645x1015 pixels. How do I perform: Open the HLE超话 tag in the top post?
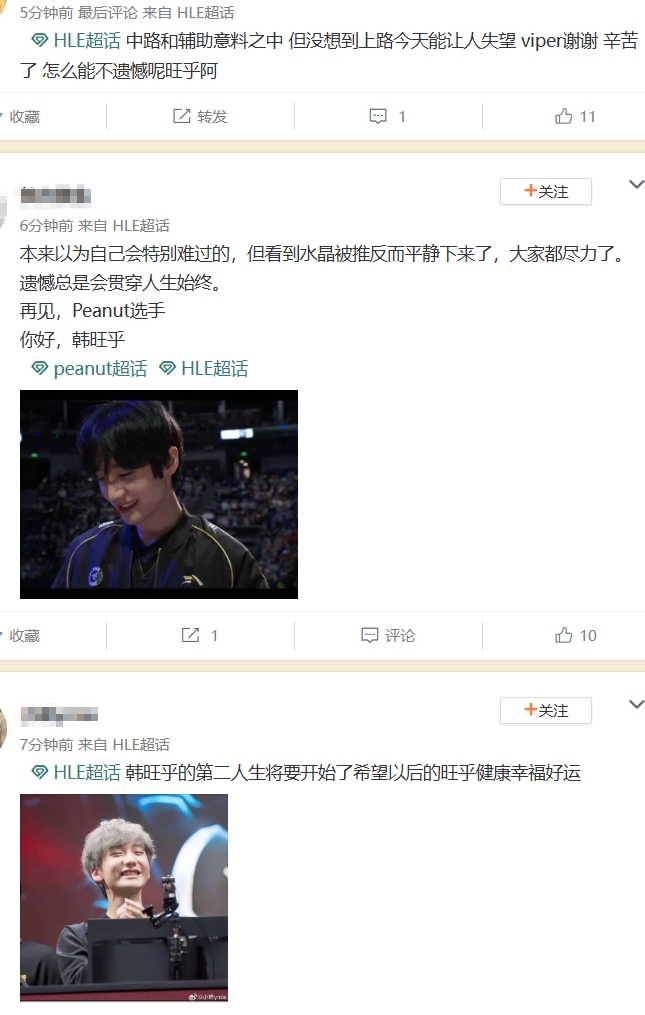tap(87, 41)
